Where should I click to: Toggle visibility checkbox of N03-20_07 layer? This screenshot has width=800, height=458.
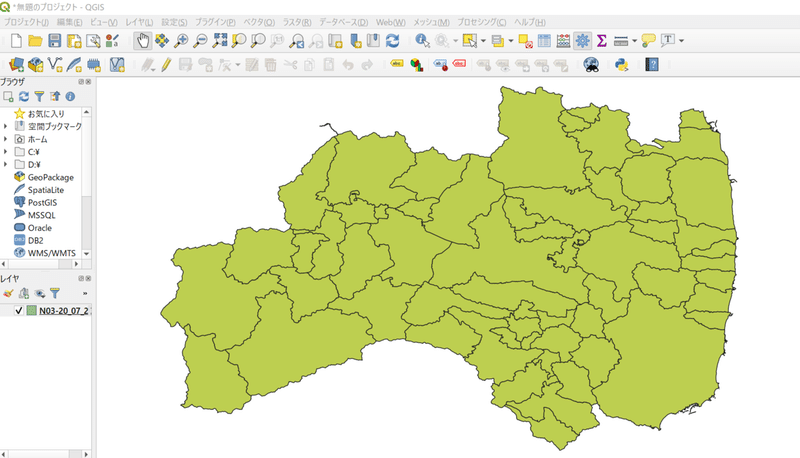(19, 310)
